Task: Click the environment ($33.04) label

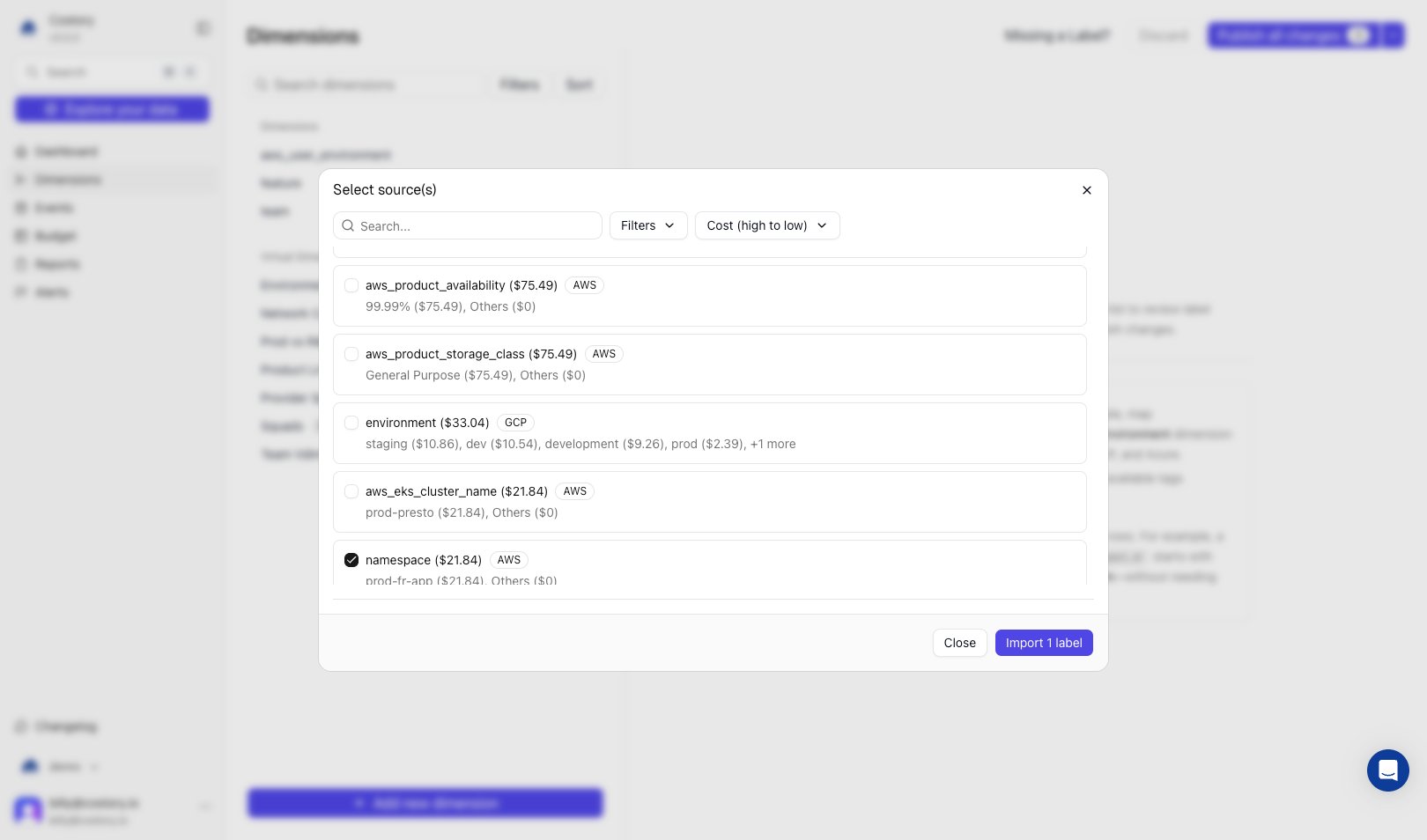Action: point(427,423)
